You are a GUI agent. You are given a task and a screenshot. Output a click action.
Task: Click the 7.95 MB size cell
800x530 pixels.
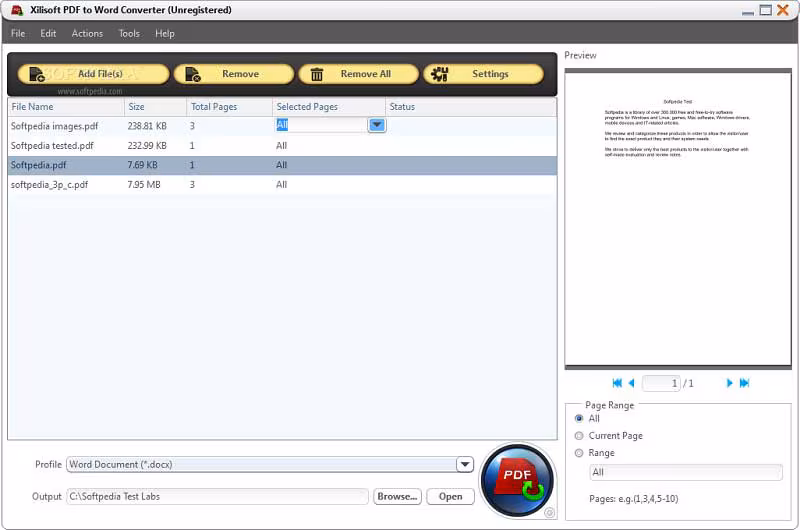[x=144, y=185]
